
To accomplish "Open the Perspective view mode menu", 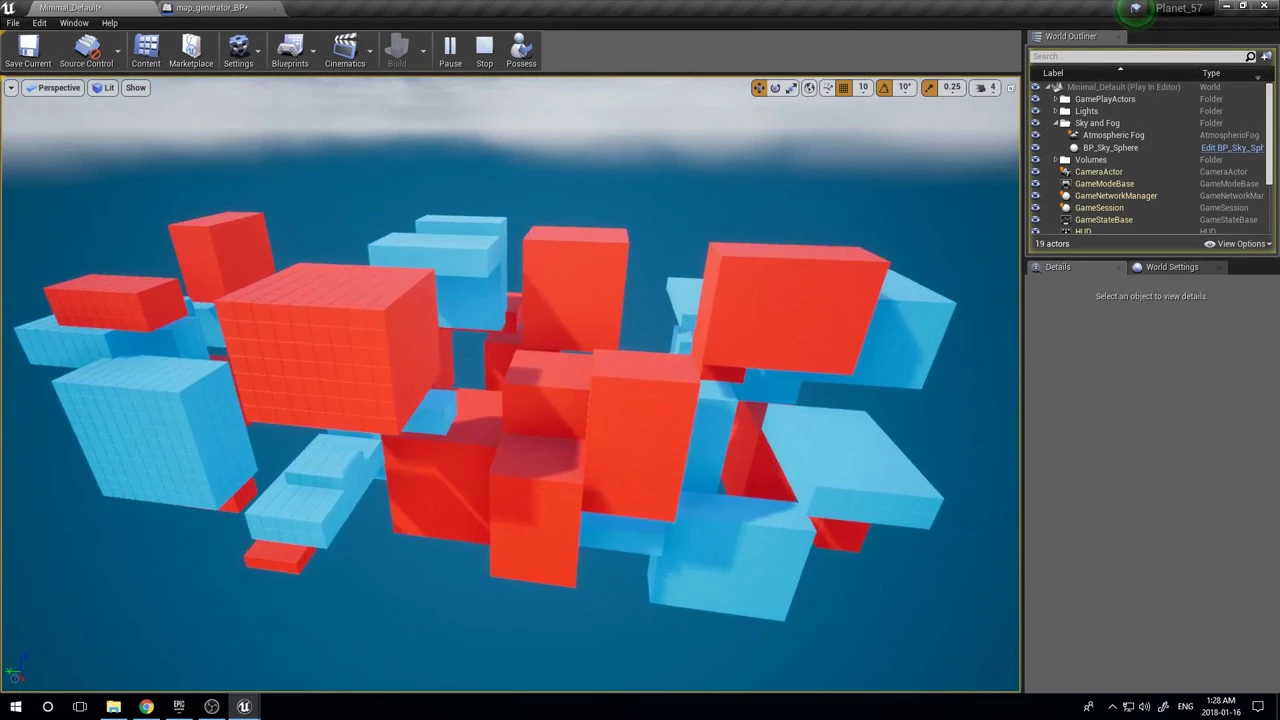I will coord(53,88).
